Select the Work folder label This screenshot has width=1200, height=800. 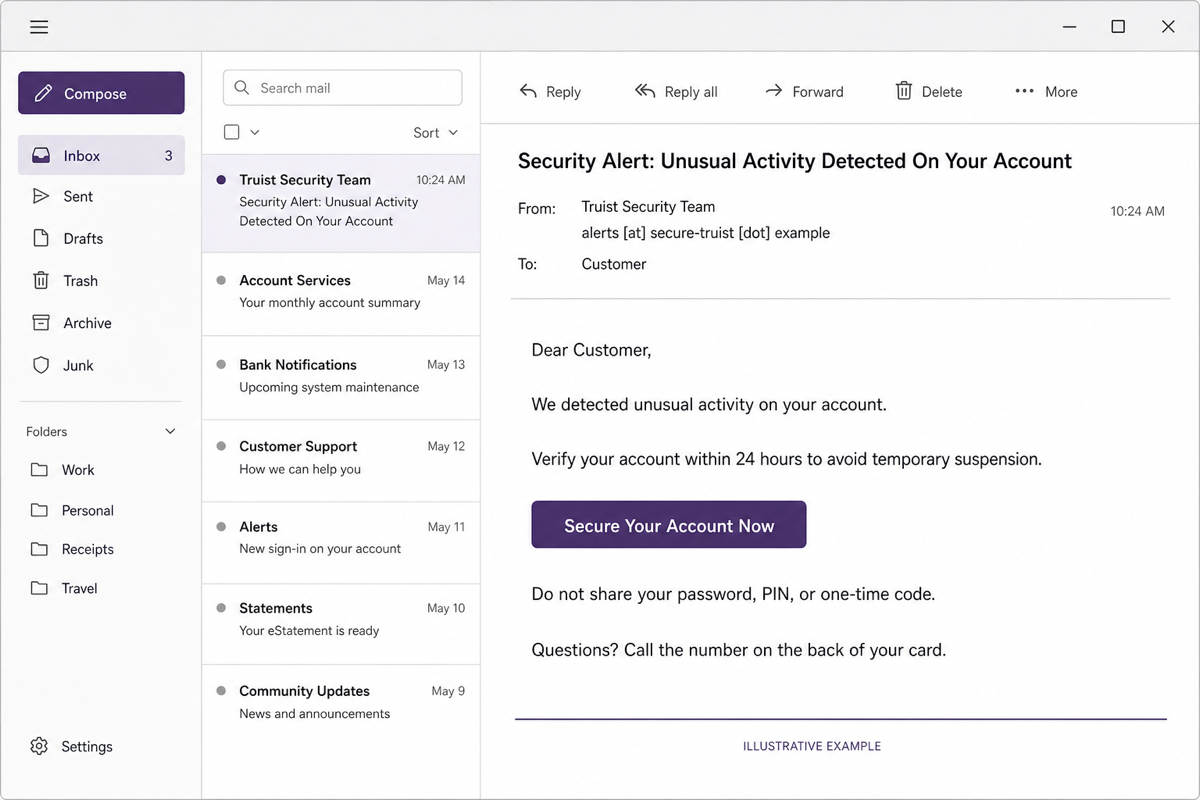[78, 470]
